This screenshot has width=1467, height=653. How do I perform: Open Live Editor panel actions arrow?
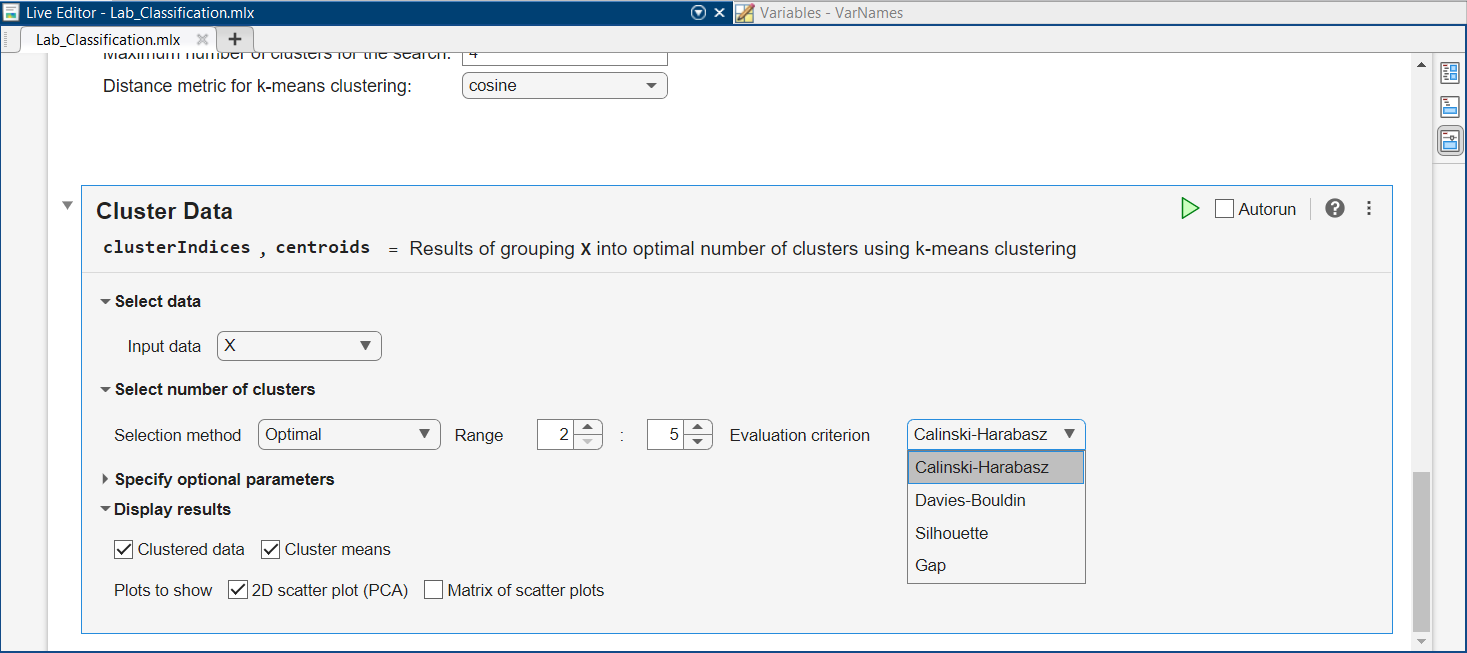[699, 13]
